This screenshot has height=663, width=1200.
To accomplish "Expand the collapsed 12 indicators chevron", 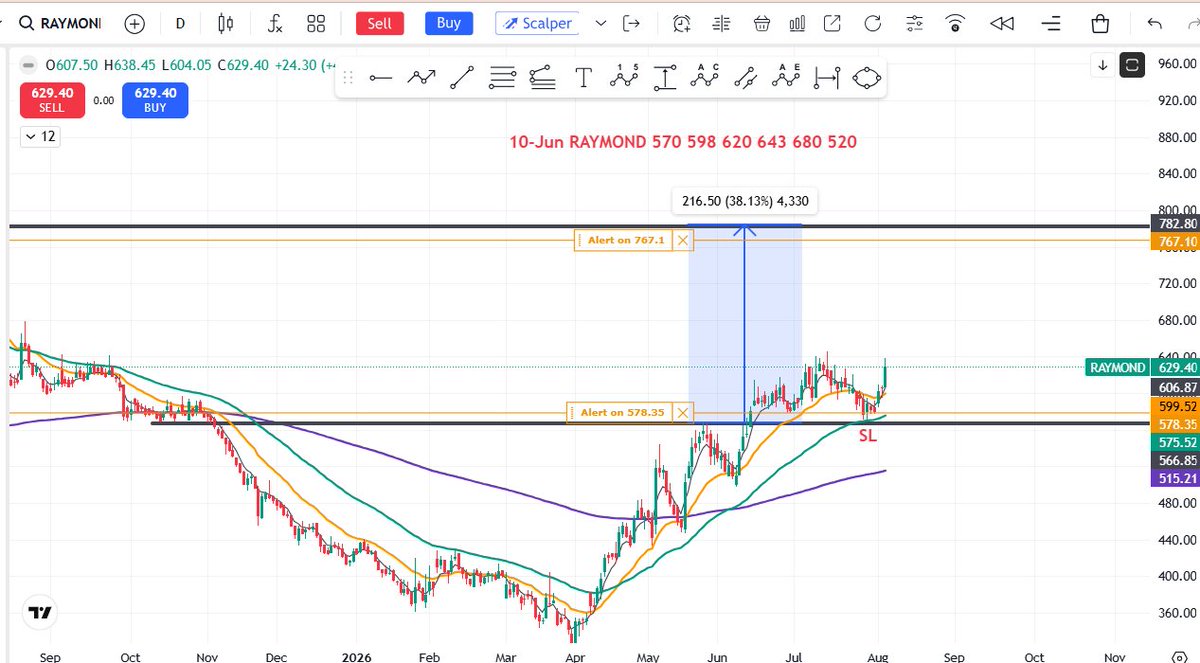I will (x=40, y=136).
